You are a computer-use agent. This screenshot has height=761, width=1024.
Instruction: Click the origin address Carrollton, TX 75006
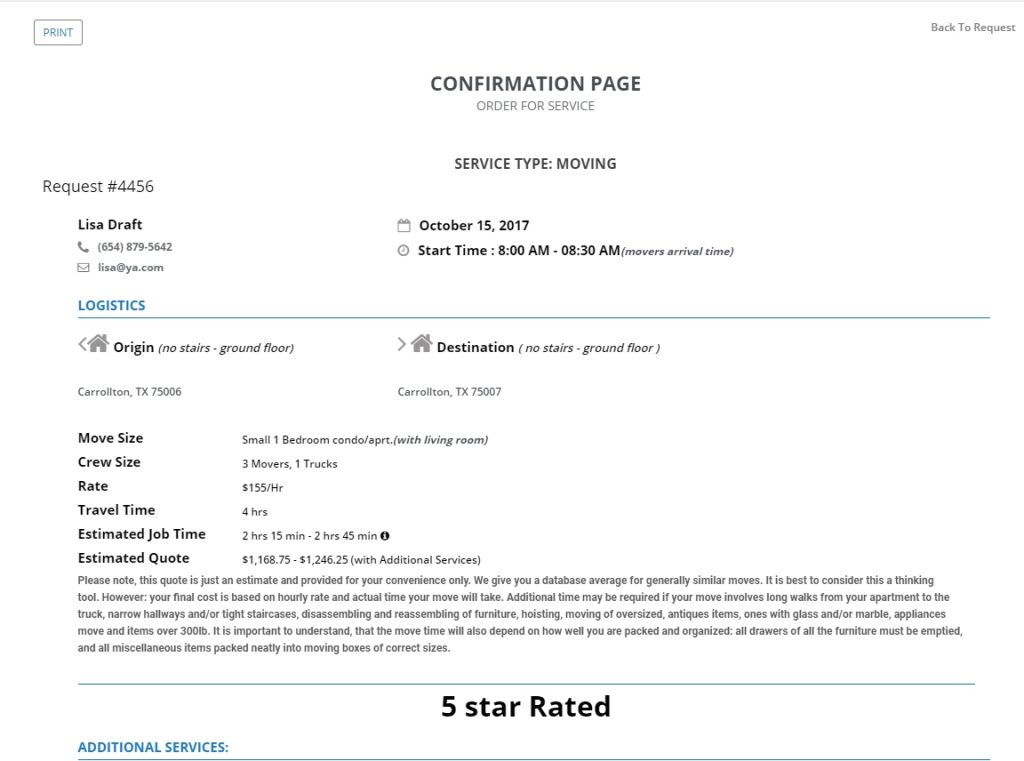129,392
